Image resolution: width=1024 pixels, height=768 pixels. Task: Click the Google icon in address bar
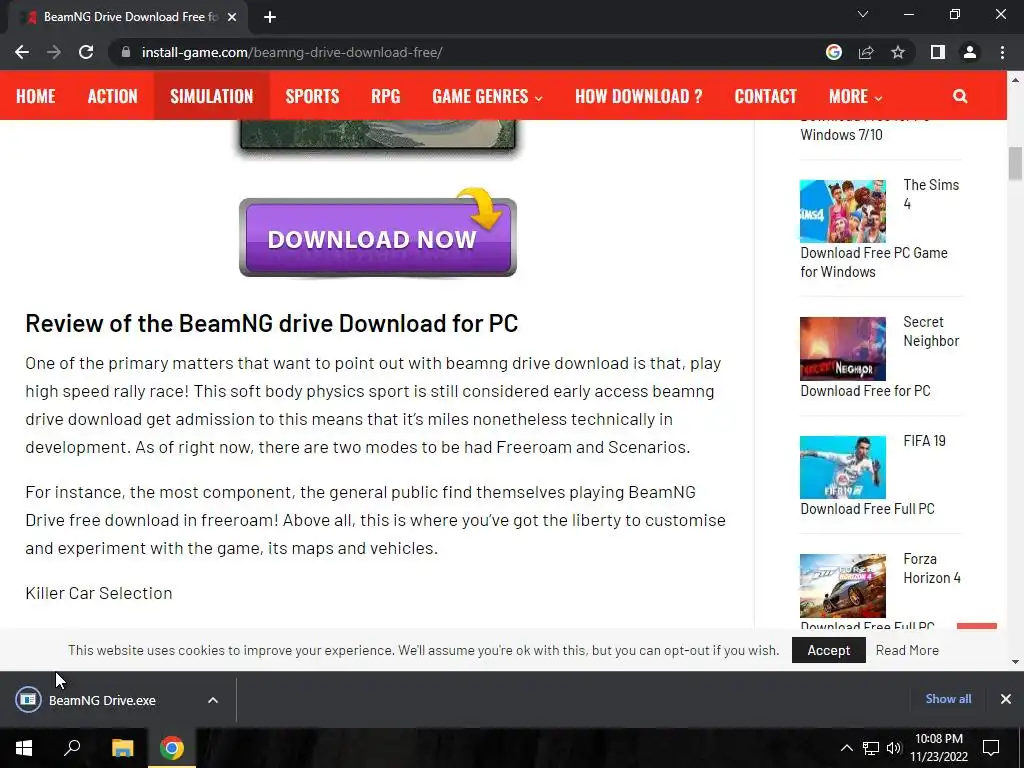834,52
